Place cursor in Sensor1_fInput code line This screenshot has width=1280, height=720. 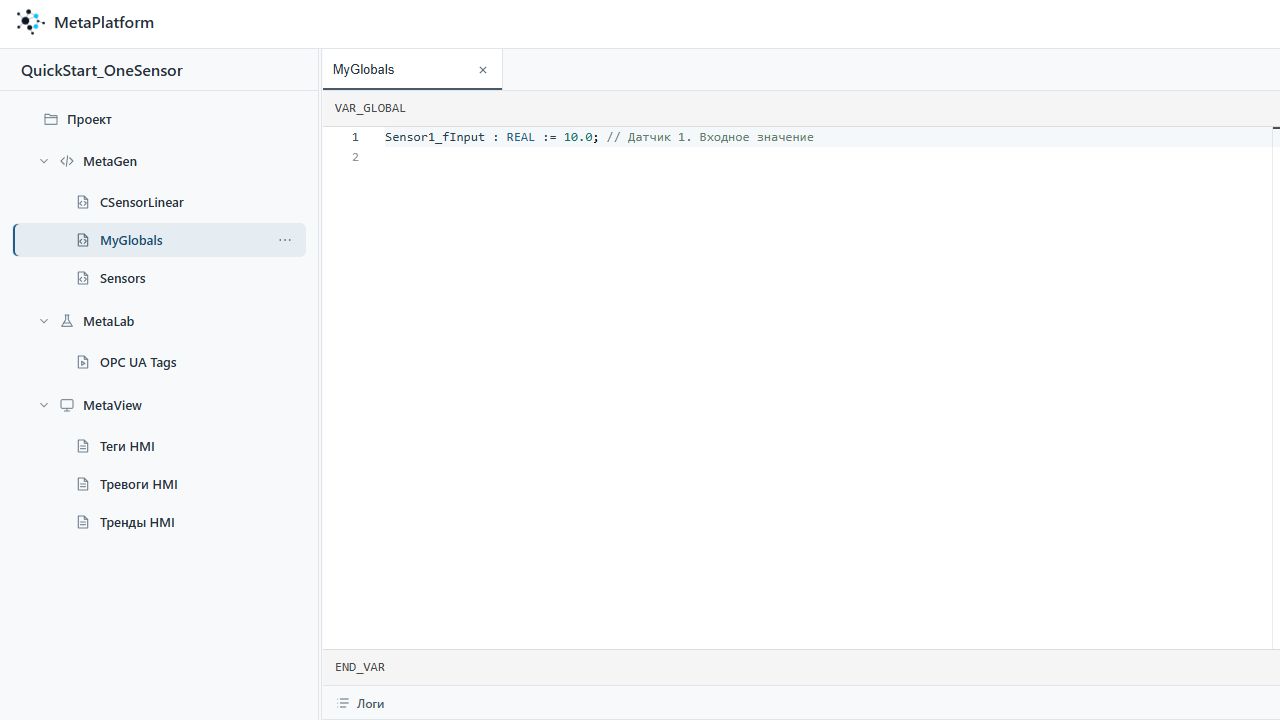click(599, 137)
